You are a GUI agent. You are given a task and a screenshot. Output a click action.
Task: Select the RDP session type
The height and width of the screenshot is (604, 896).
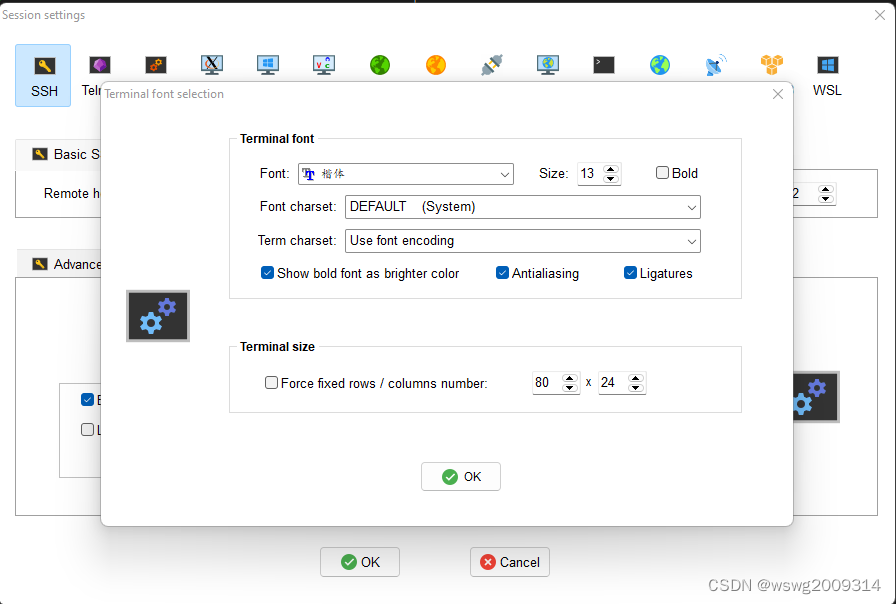(267, 64)
